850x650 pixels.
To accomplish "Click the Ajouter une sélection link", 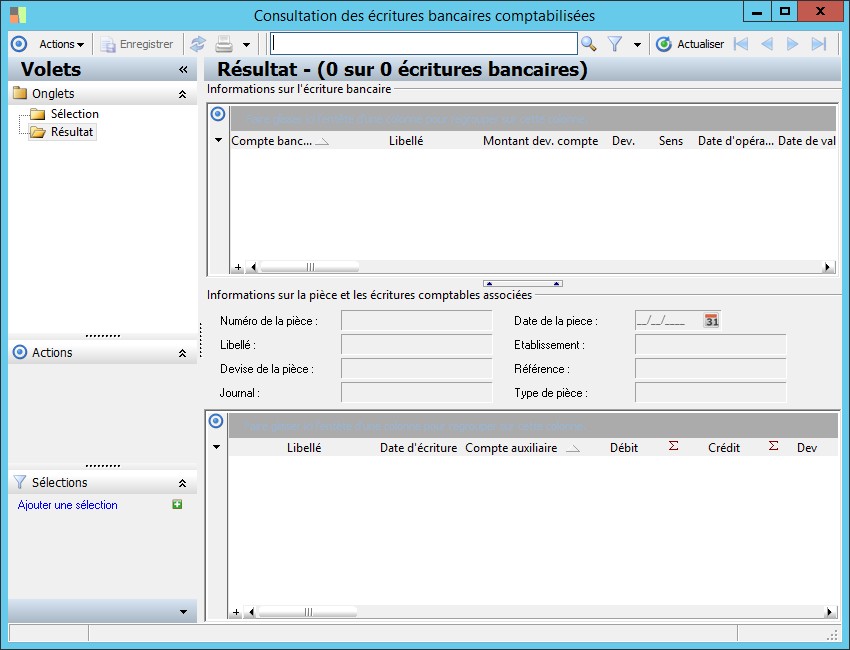I will (x=68, y=505).
